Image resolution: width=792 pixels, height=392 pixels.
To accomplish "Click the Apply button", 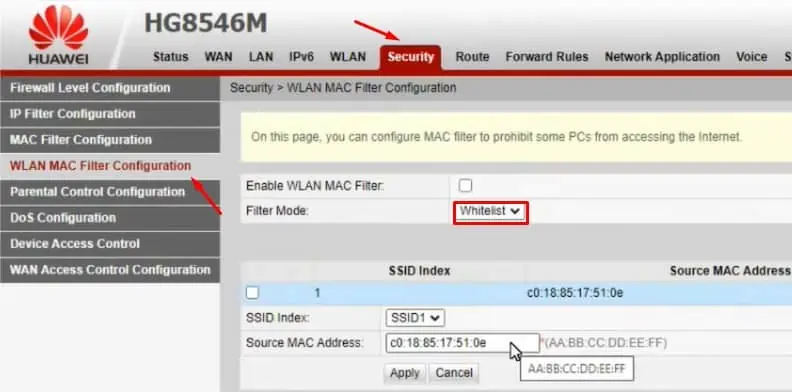I will (x=405, y=373).
